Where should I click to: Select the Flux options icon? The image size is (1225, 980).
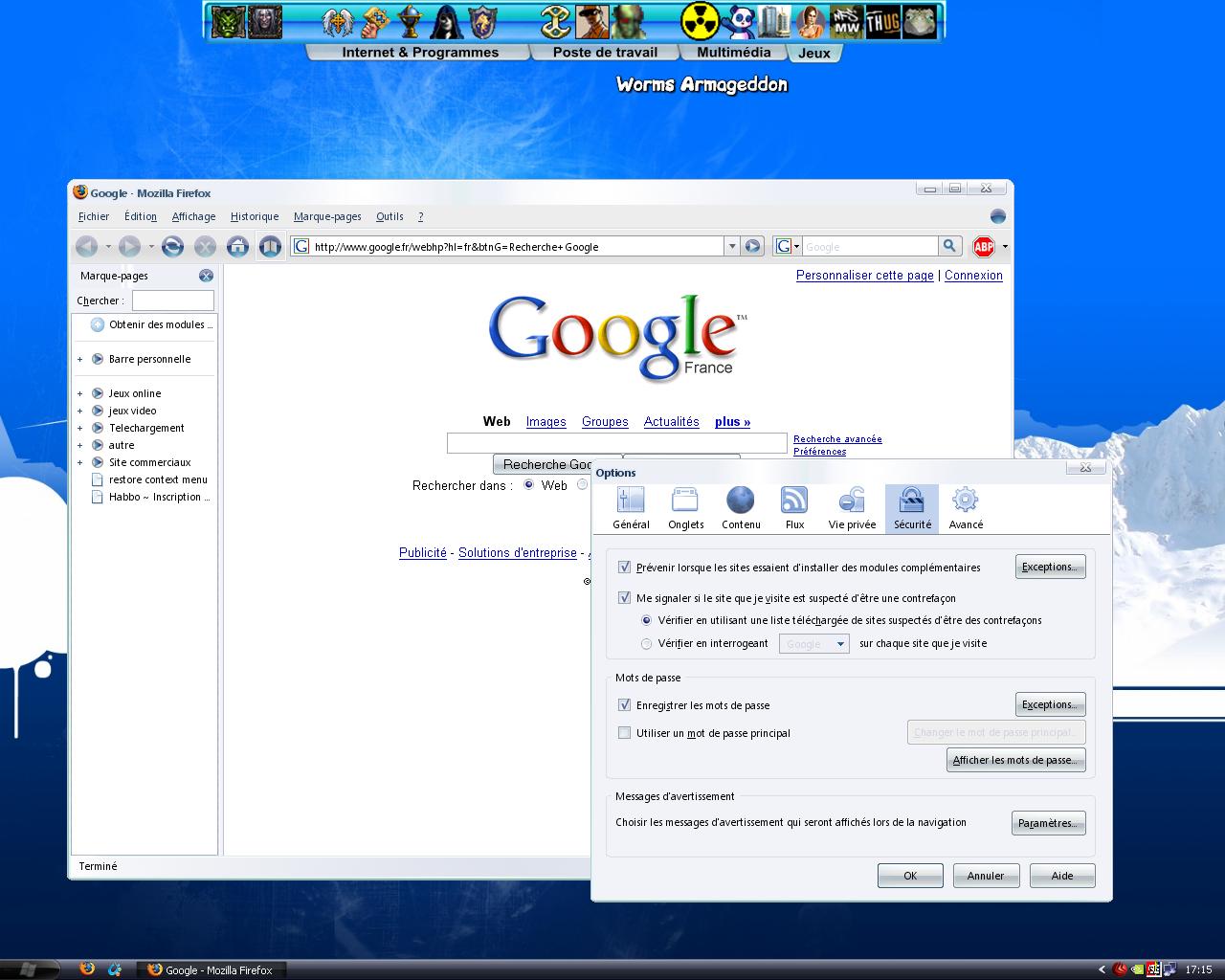(x=794, y=507)
